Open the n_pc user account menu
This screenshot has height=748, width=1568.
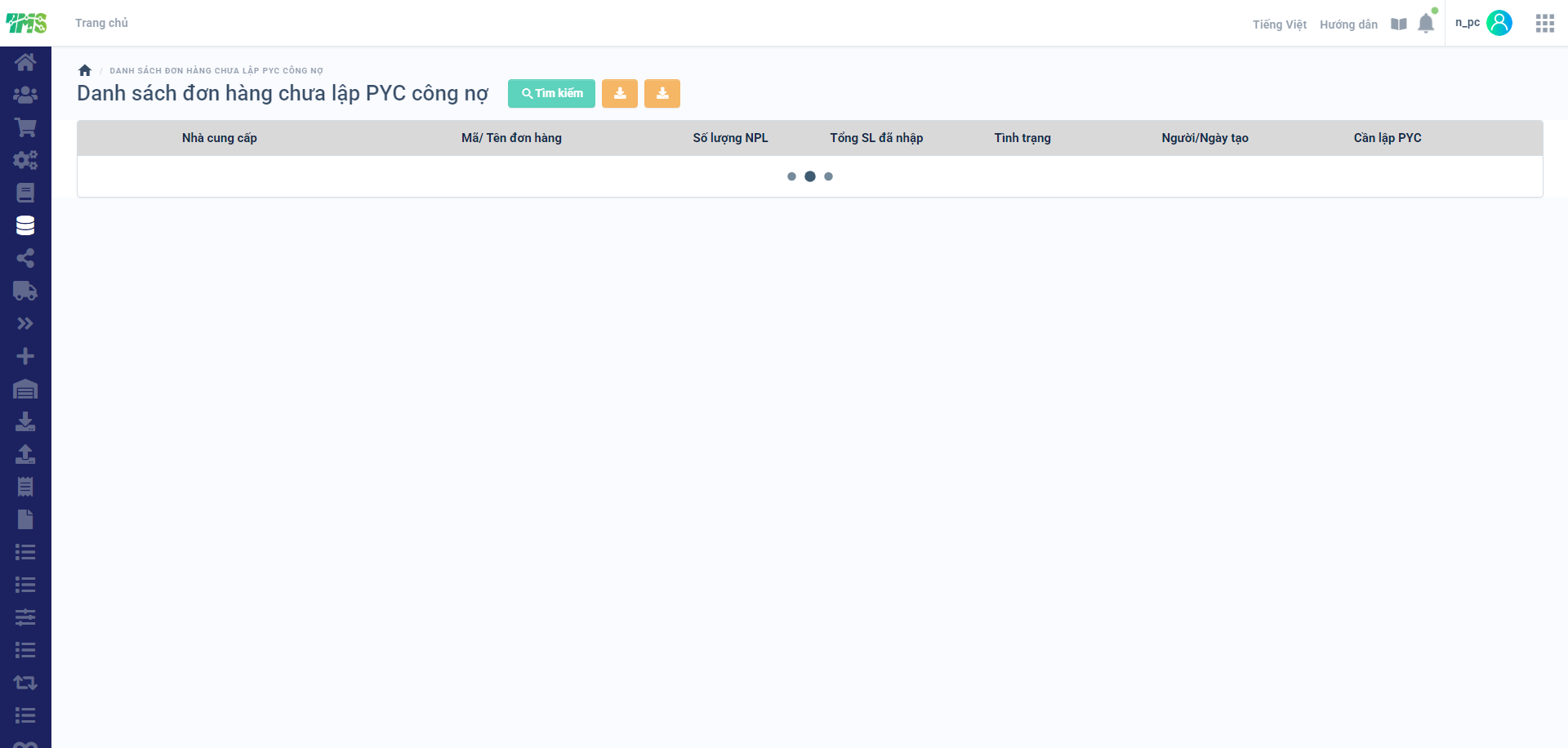[1468, 23]
